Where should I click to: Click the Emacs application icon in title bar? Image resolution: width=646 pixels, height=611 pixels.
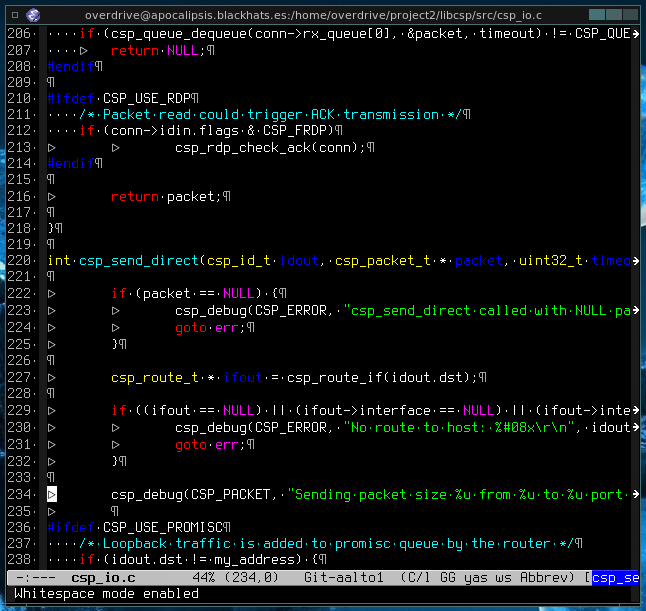tap(33, 15)
